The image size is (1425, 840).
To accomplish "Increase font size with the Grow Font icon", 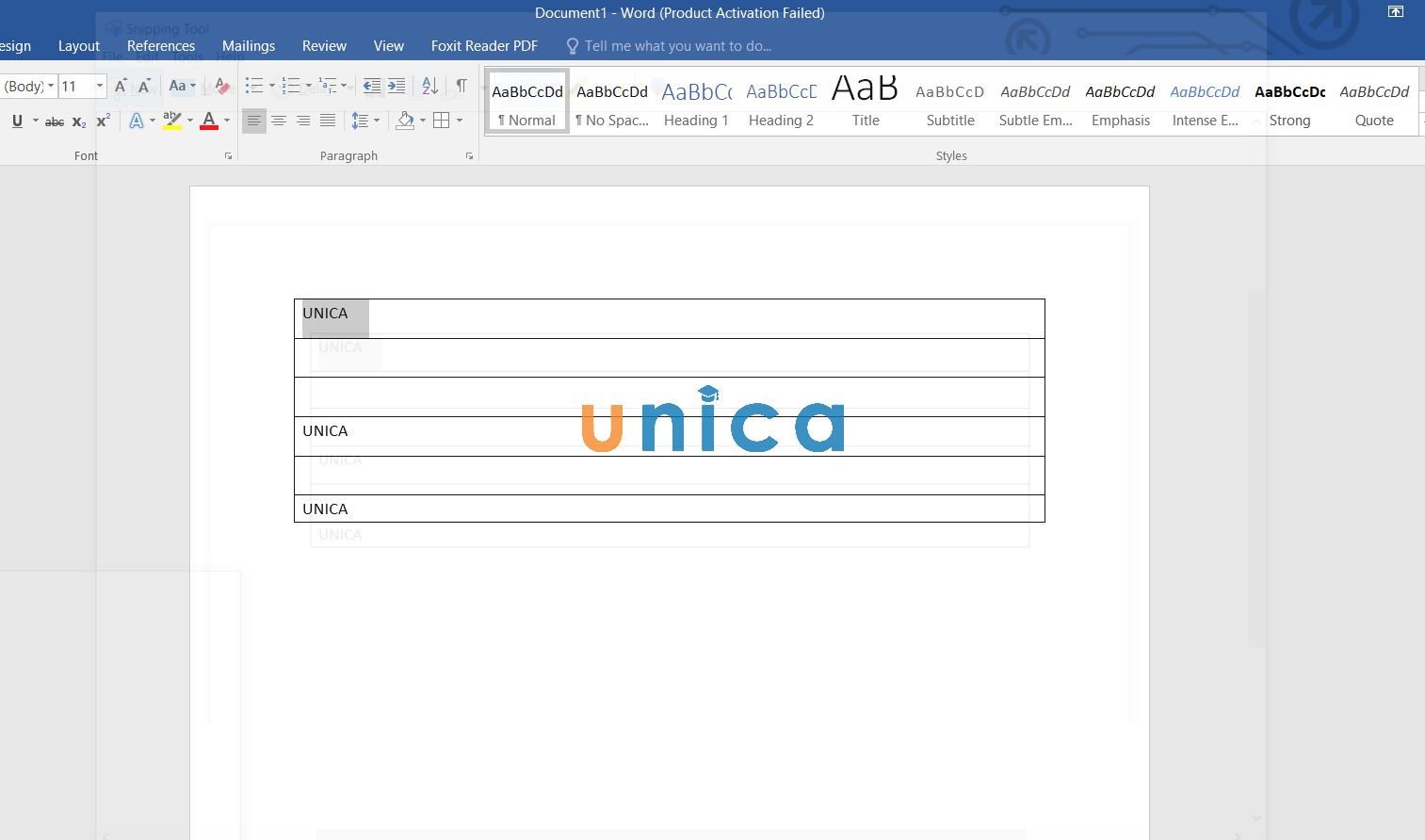I will [121, 86].
